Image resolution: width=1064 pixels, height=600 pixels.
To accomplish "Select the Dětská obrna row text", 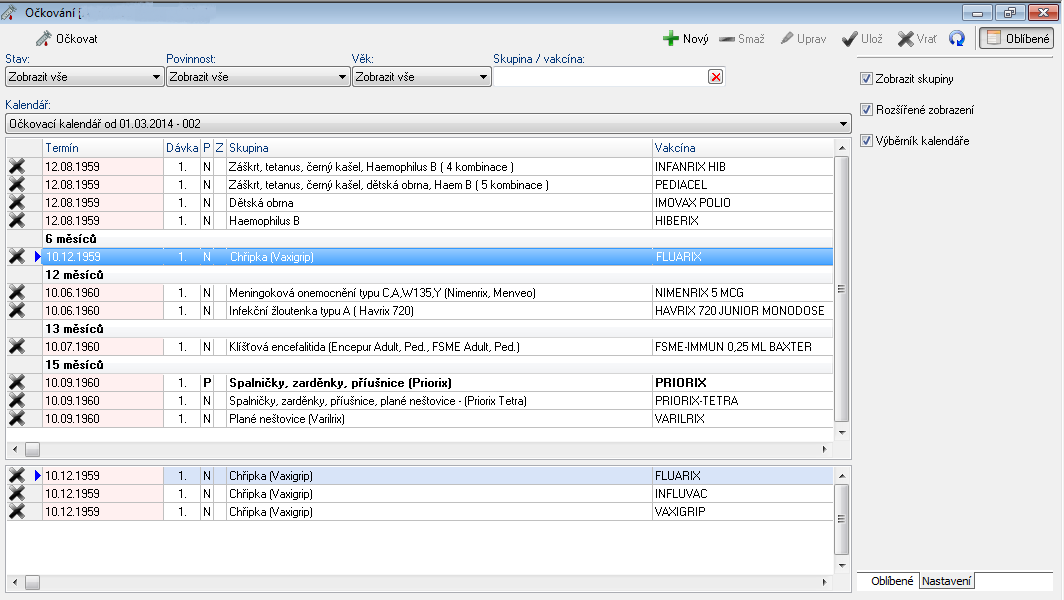I will click(x=261, y=203).
